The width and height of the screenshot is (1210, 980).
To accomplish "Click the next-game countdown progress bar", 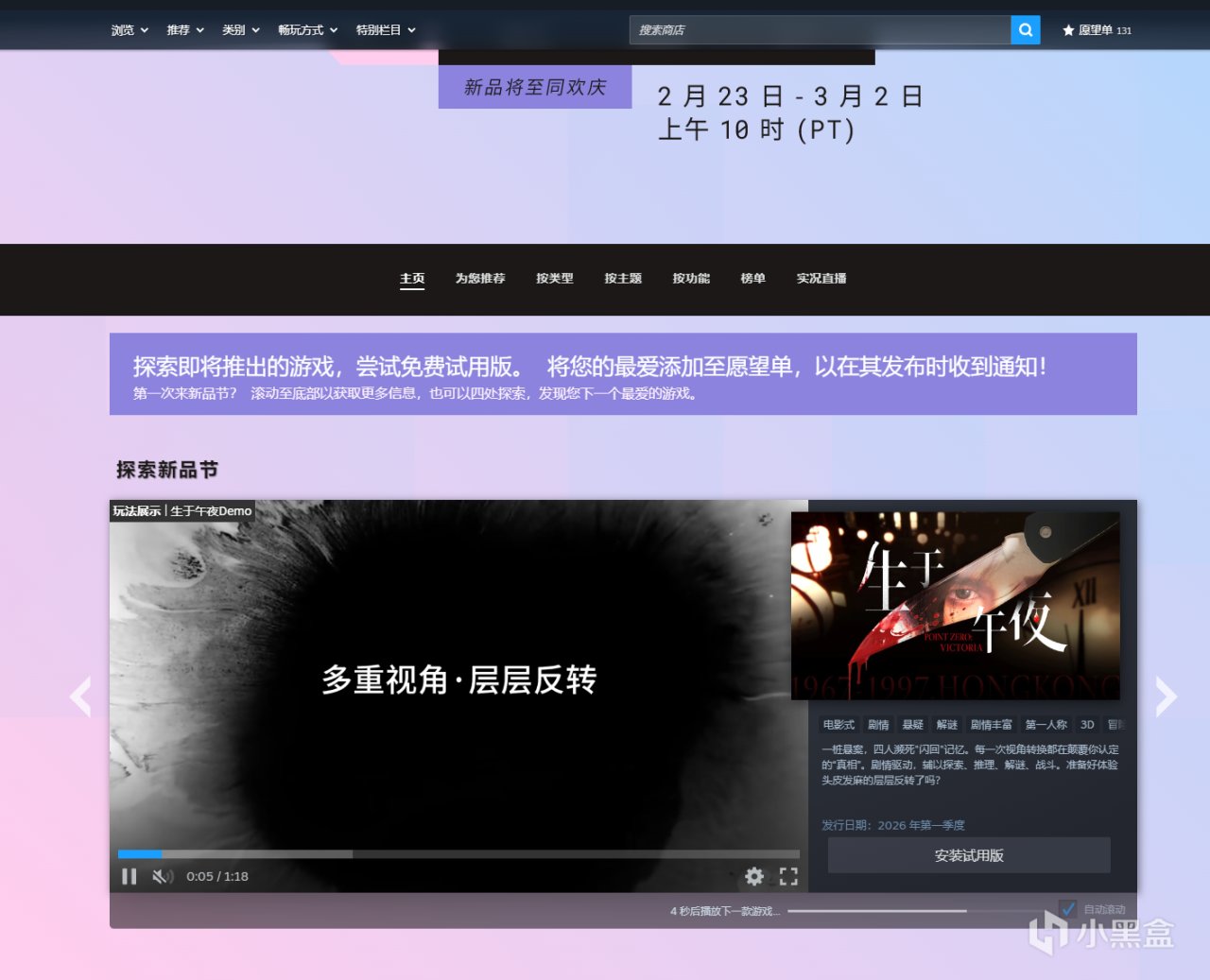I will pos(919,911).
